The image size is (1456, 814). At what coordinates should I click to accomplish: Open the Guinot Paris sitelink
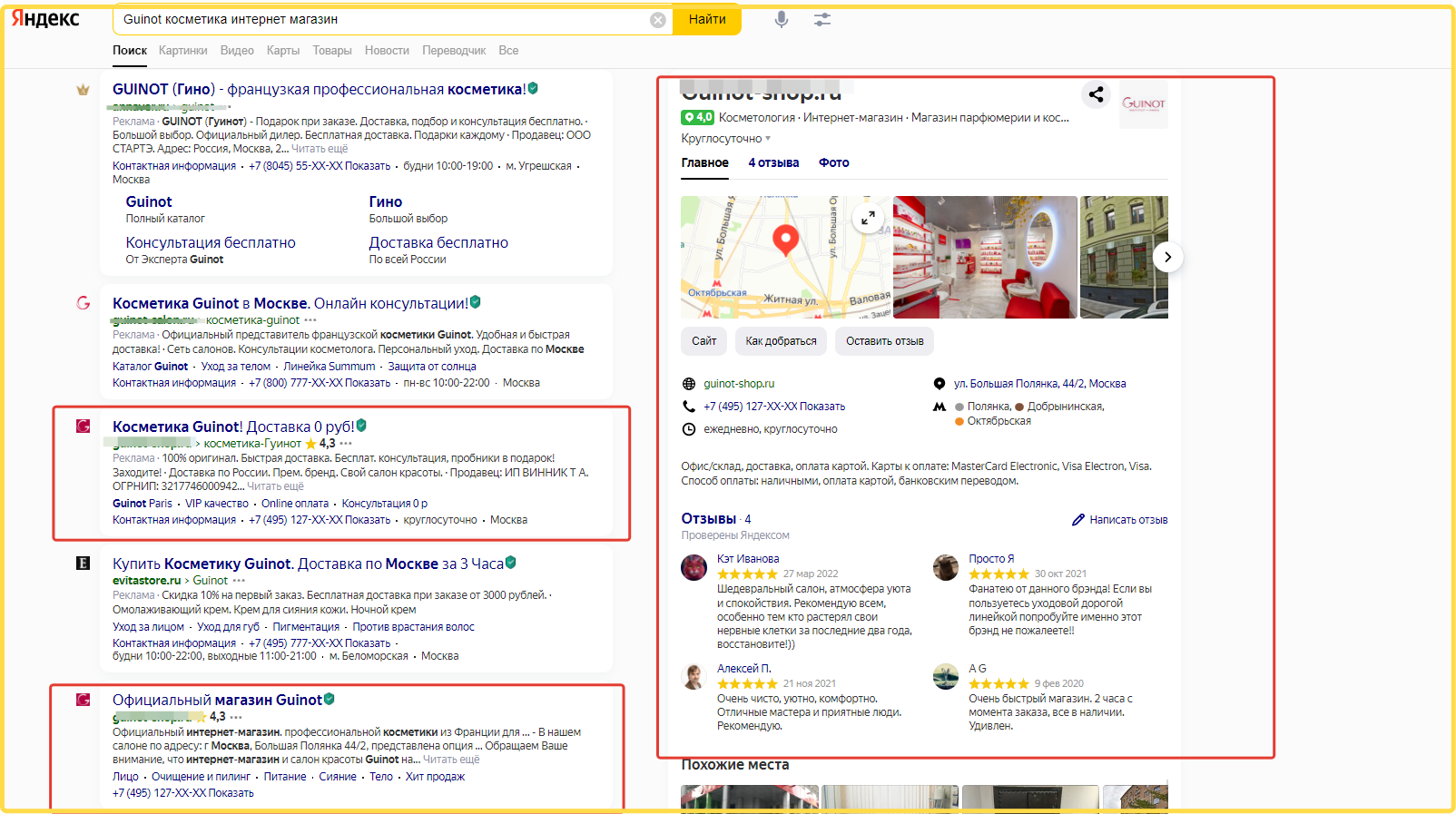coord(143,504)
